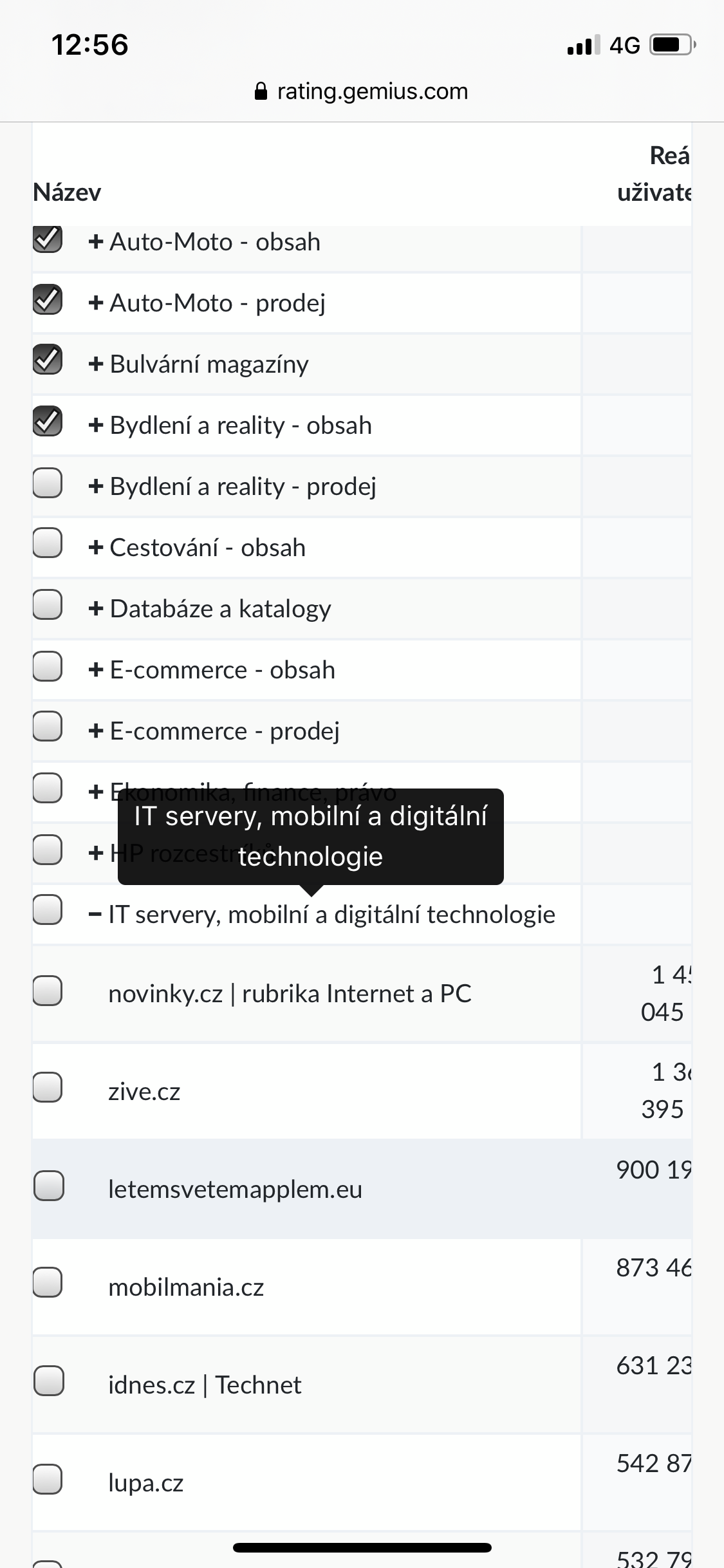Sort by the Název column header
The image size is (724, 1568).
[x=67, y=192]
